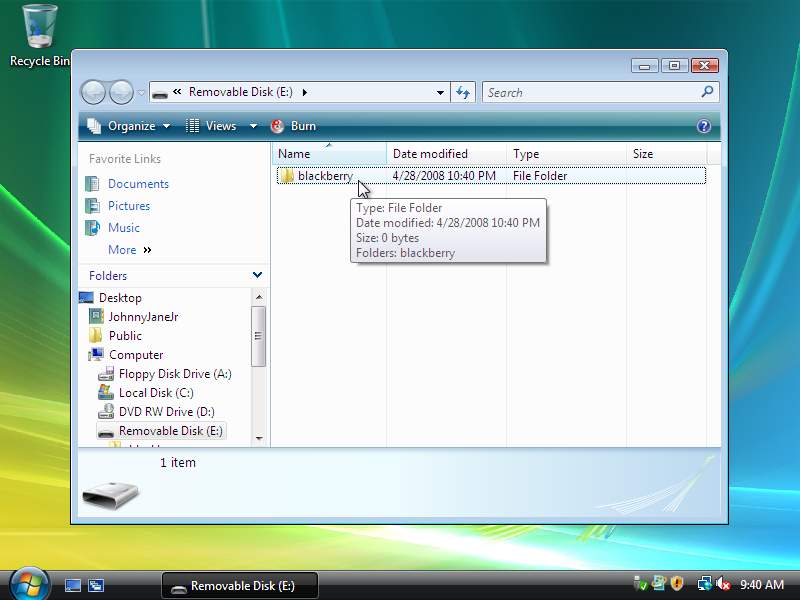Open the Organize dropdown menu
Viewport: 800px width, 600px height.
click(x=129, y=126)
